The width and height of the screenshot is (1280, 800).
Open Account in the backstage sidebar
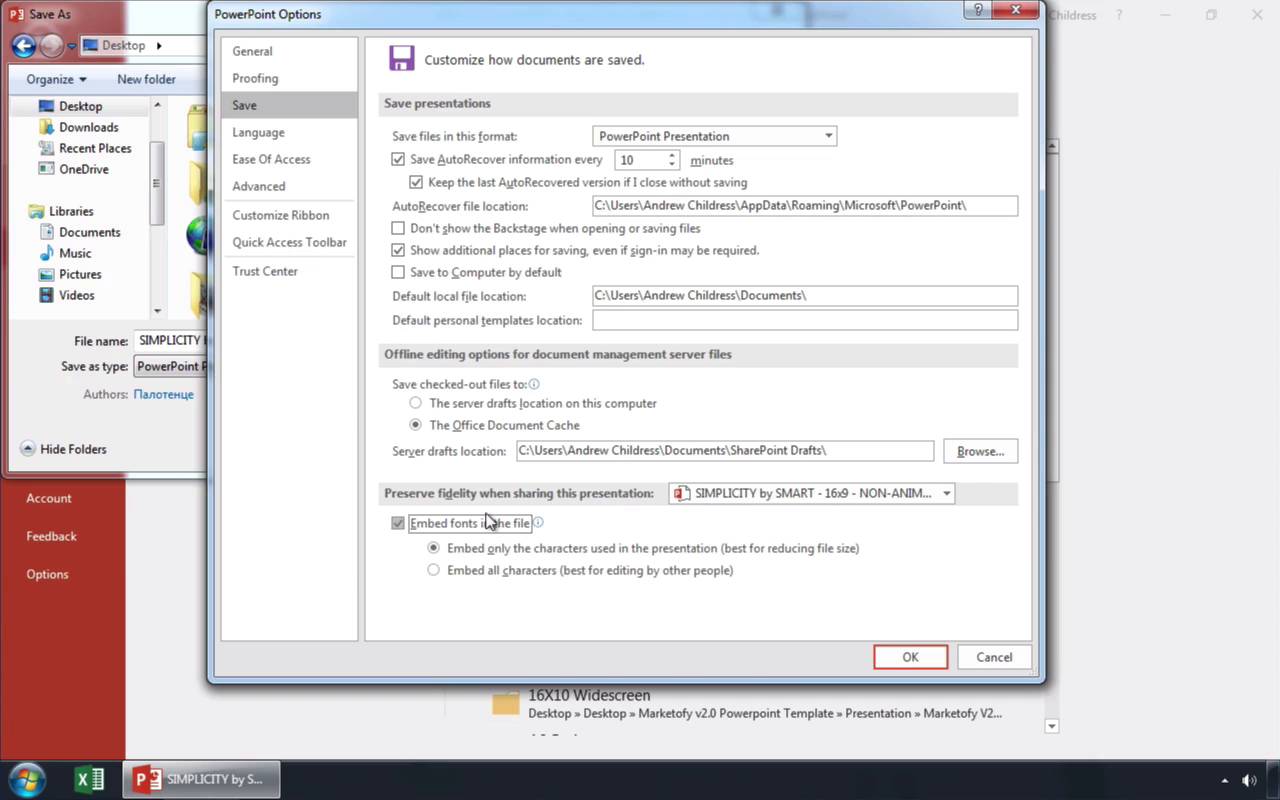(x=49, y=498)
